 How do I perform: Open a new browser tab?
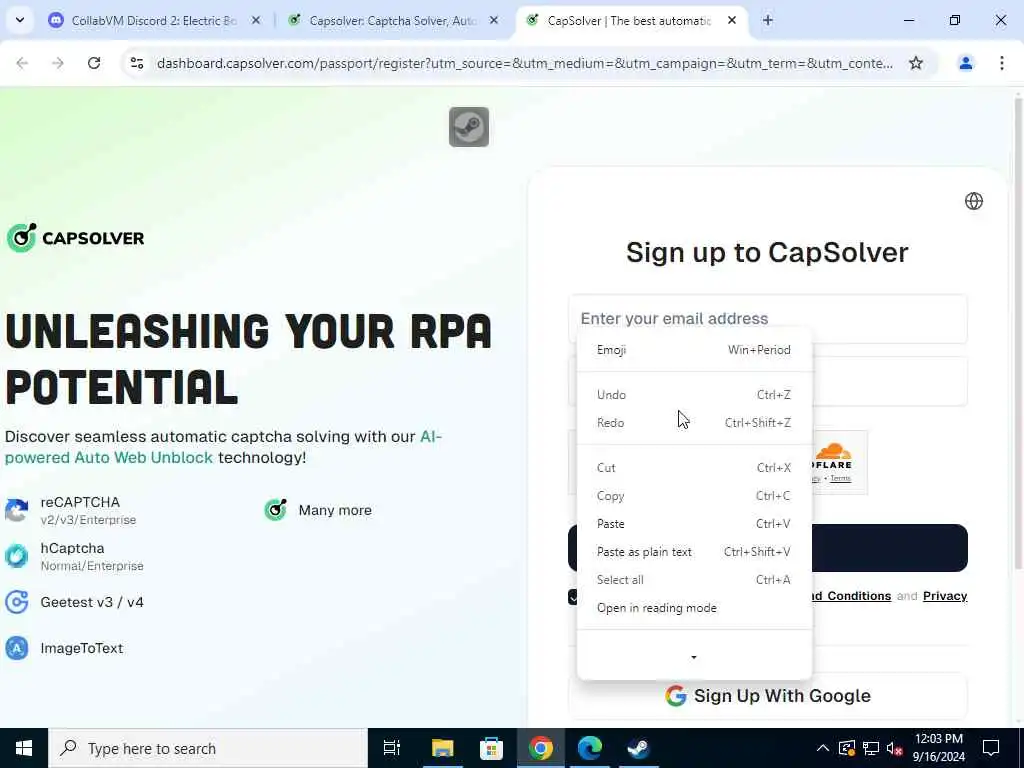[767, 20]
